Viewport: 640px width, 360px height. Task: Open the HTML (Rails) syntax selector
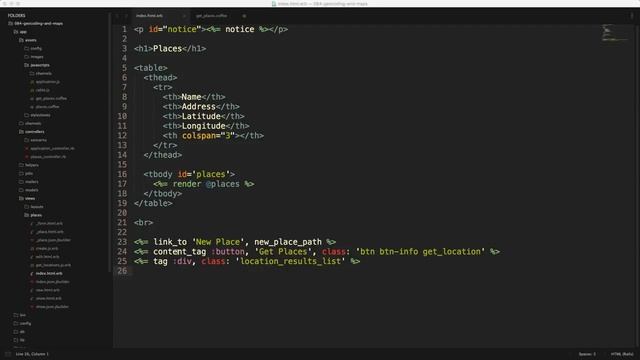(x=622, y=354)
